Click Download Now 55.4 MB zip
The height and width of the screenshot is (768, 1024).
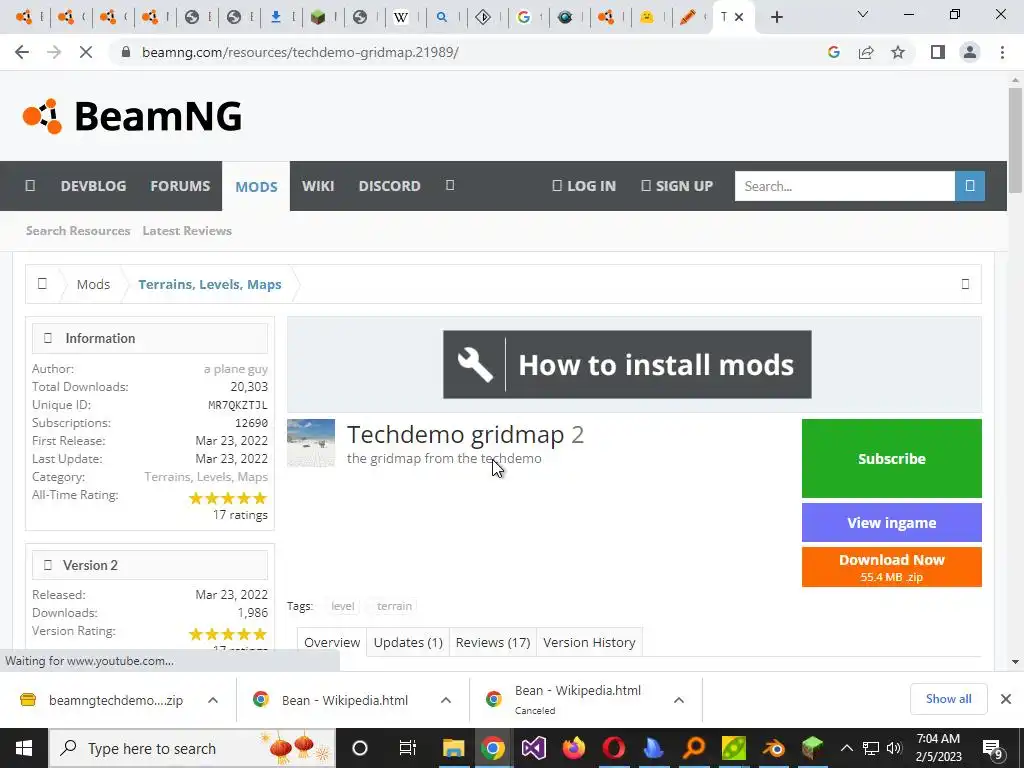(891, 567)
